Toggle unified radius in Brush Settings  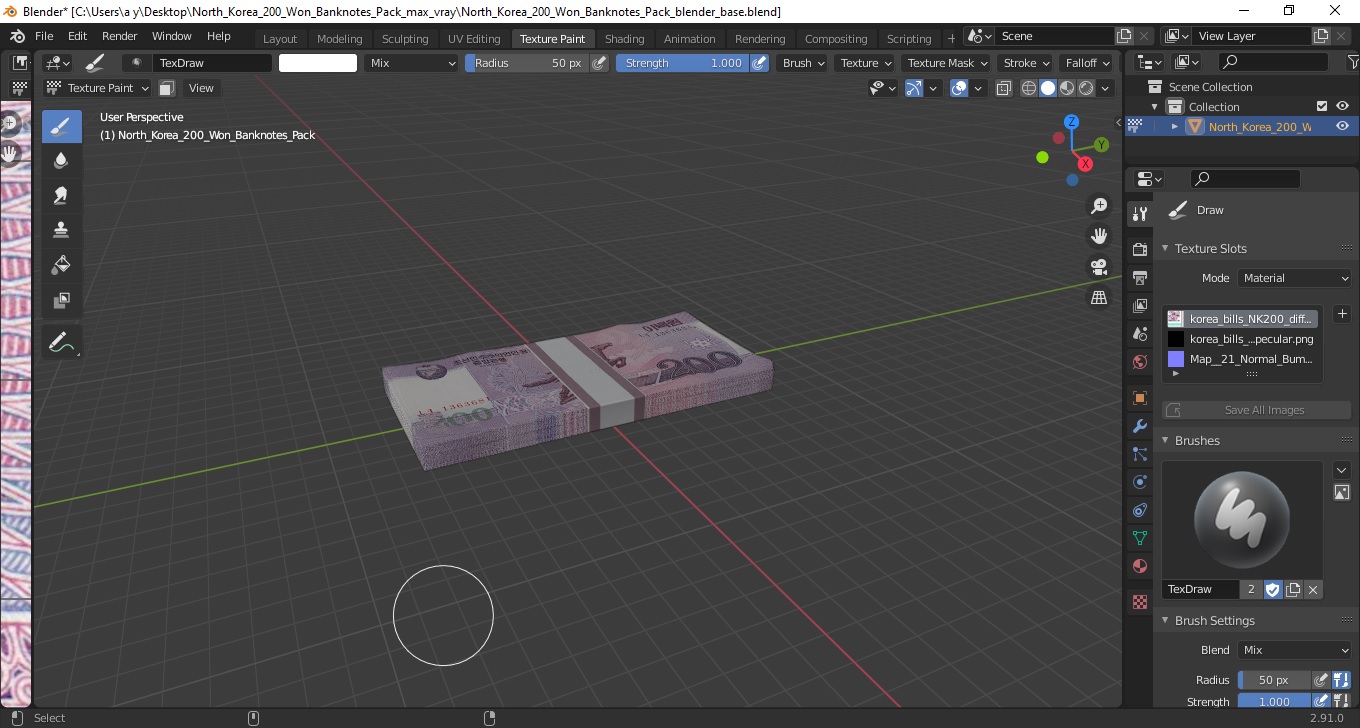point(1341,680)
